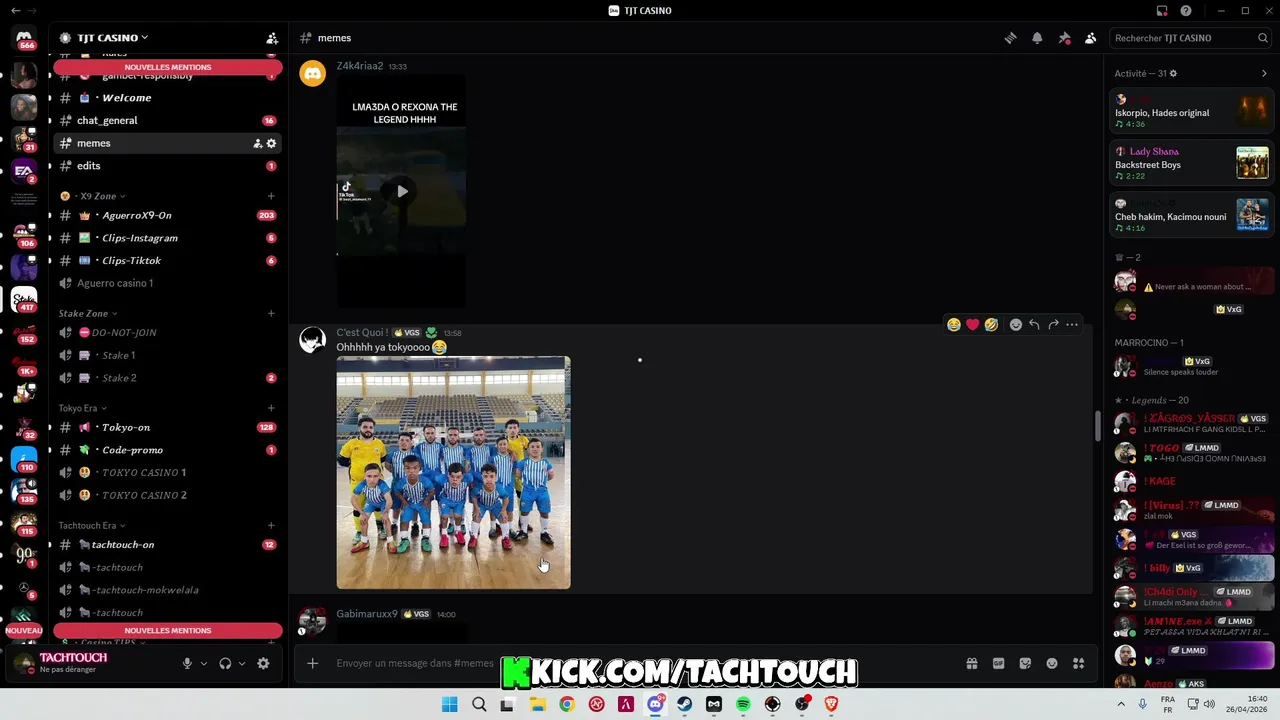The height and width of the screenshot is (720, 1280).
Task: Open headphones output options arrow
Action: [242, 663]
